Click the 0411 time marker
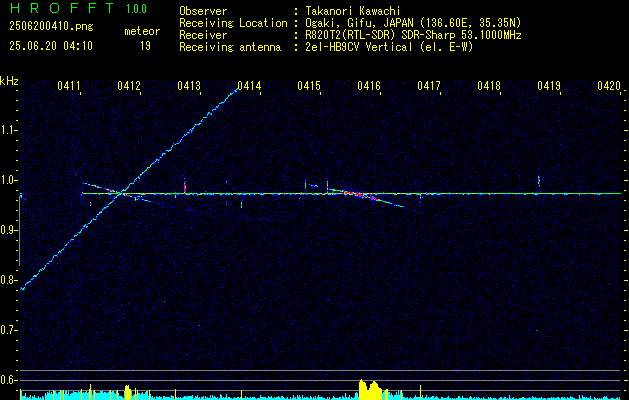Image resolution: width=629 pixels, height=400 pixels. [69, 85]
